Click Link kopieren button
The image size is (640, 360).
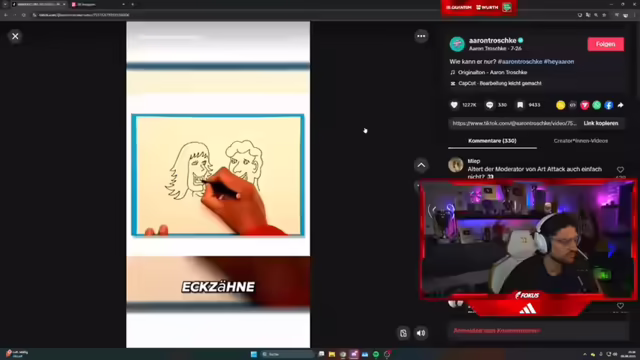tap(600, 123)
